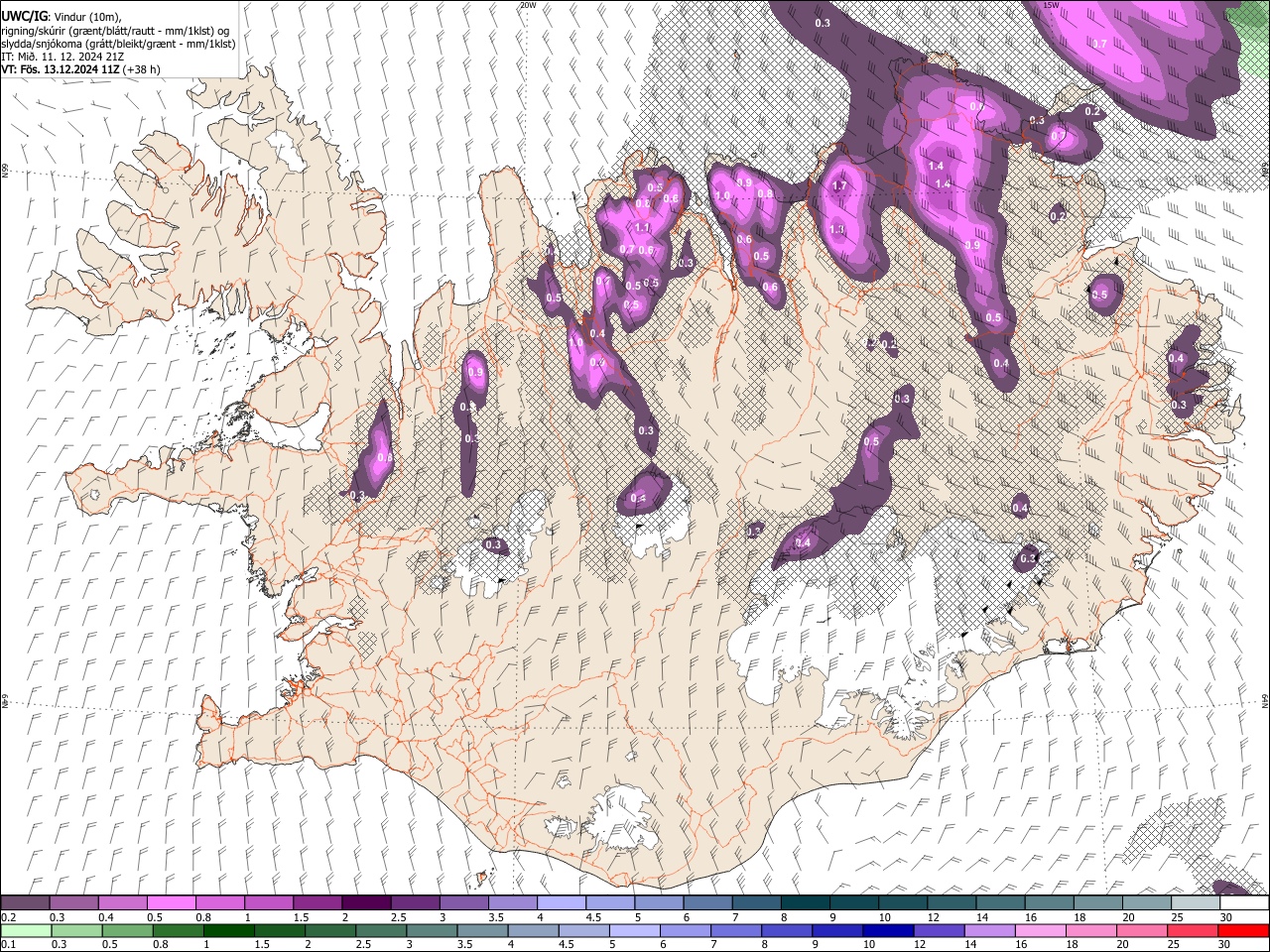Pick the green rain swatch labeled 0.5
Screen dimensions: 1270x952
(127, 930)
